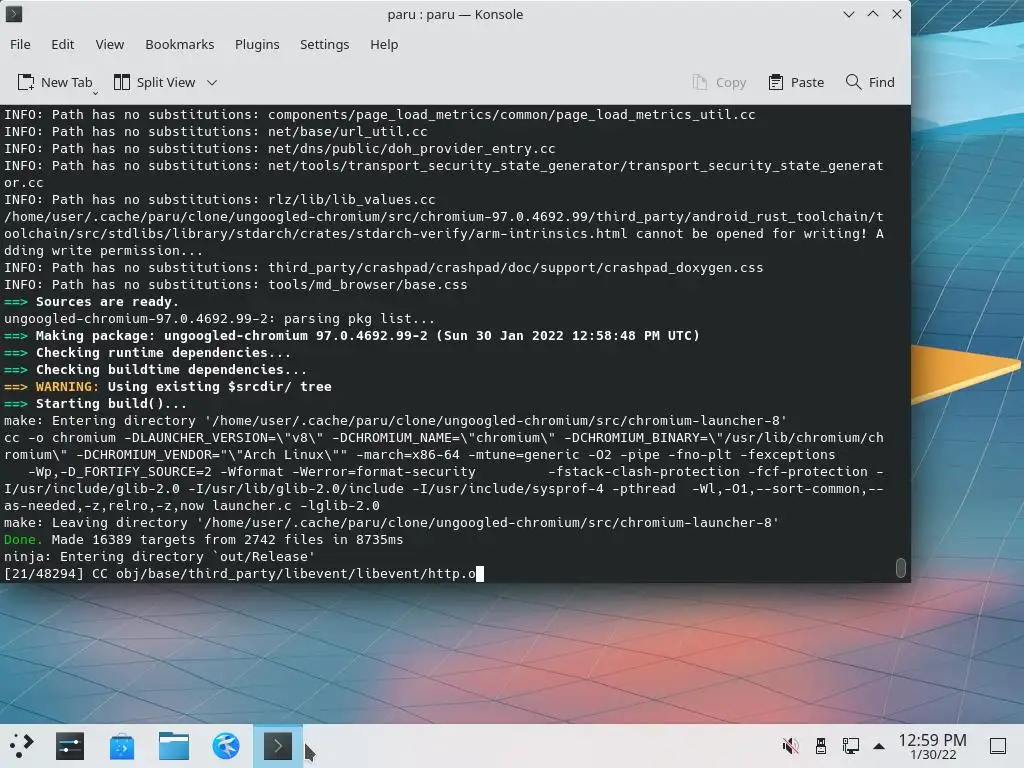The image size is (1024, 768).
Task: Click the muted audio volume tray icon
Action: point(790,746)
